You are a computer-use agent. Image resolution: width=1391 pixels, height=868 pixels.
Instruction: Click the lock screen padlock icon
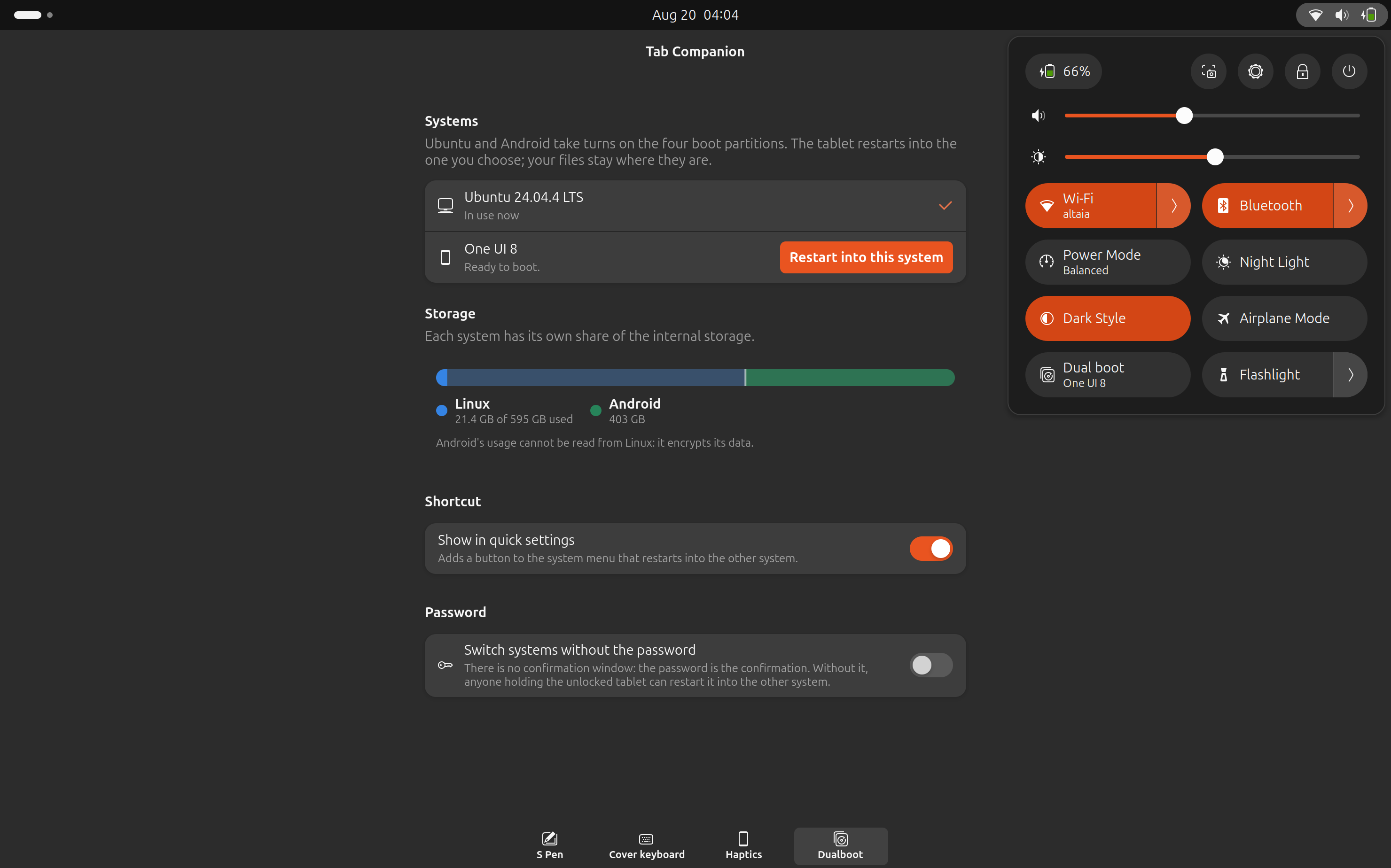point(1302,71)
